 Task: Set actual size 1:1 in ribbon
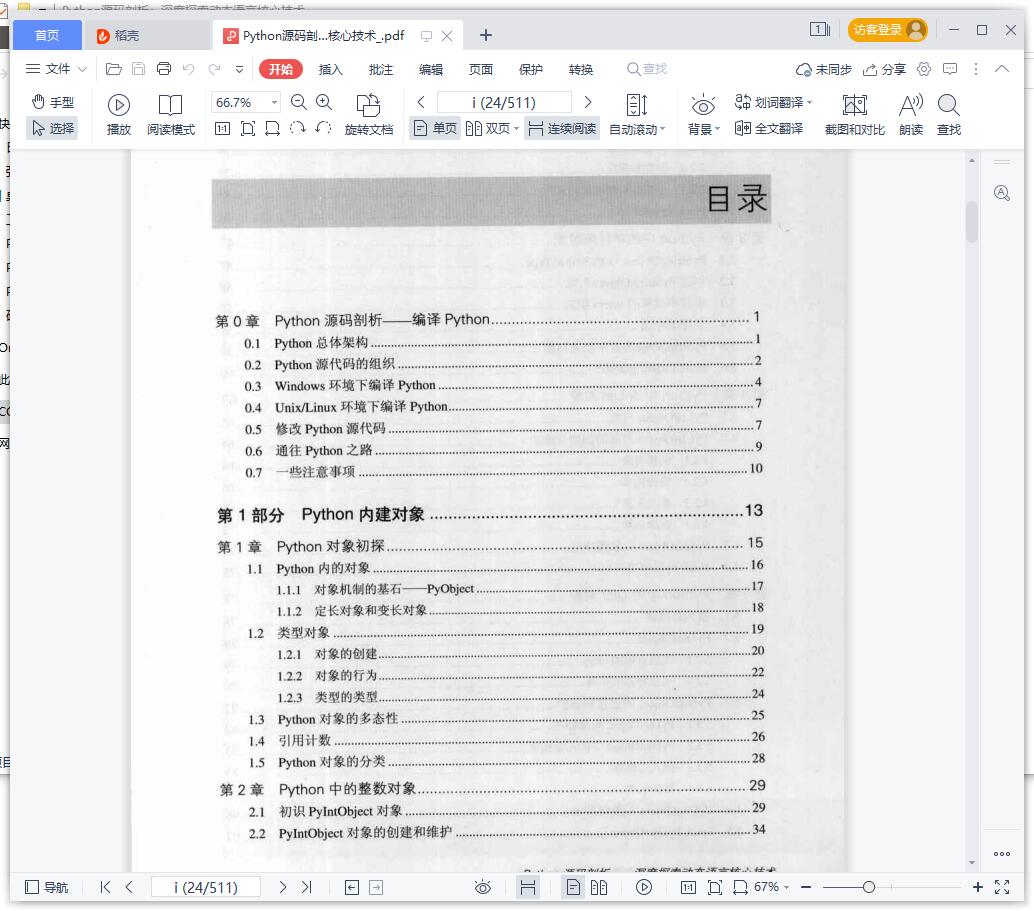(x=223, y=129)
